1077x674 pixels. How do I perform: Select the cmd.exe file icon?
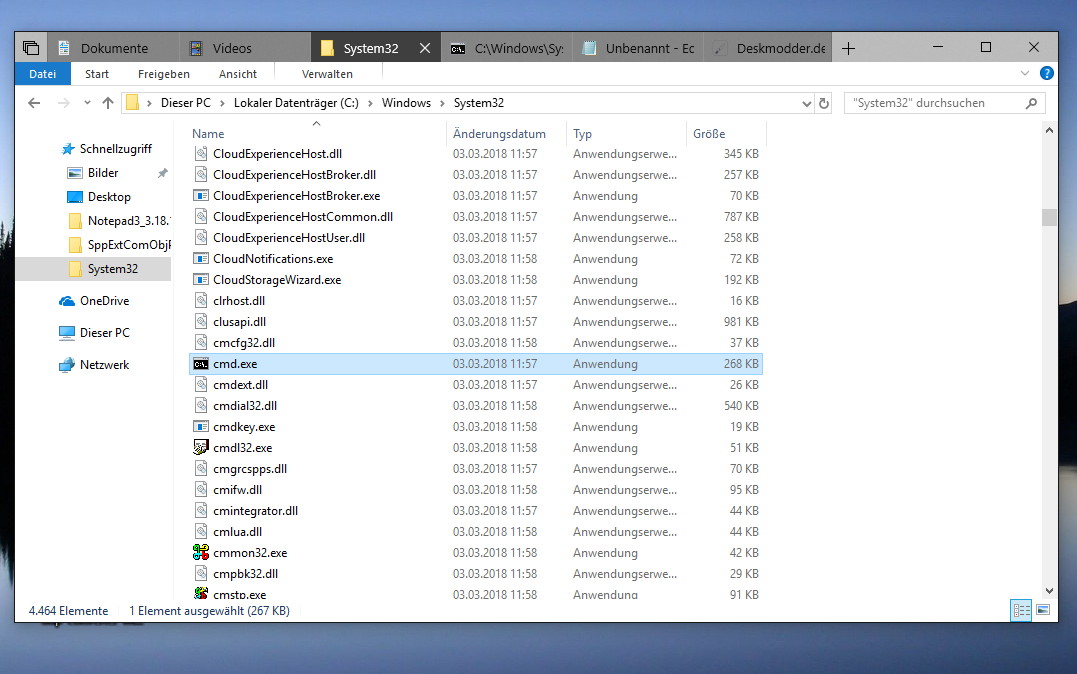(x=201, y=364)
